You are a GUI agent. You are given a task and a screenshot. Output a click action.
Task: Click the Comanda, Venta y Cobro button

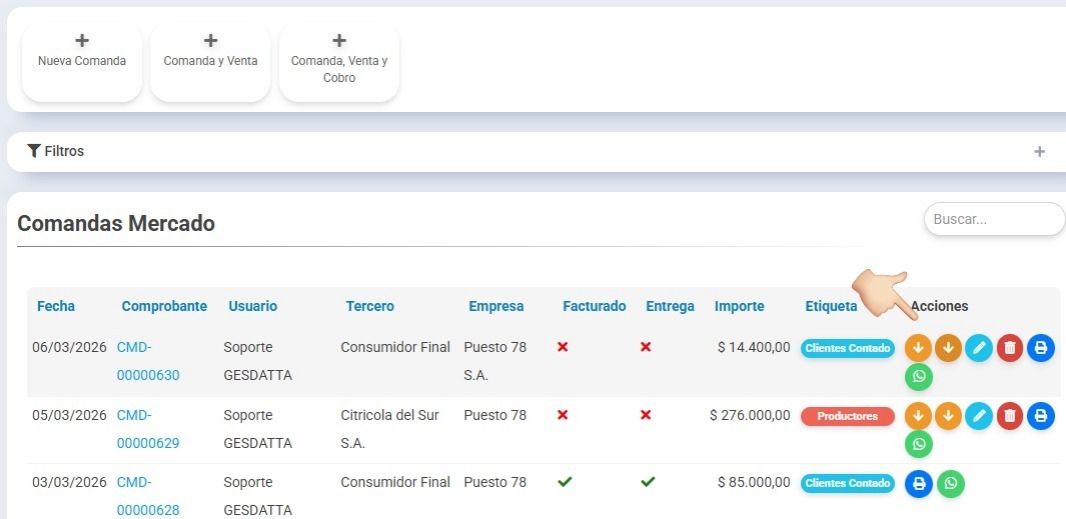coord(339,62)
